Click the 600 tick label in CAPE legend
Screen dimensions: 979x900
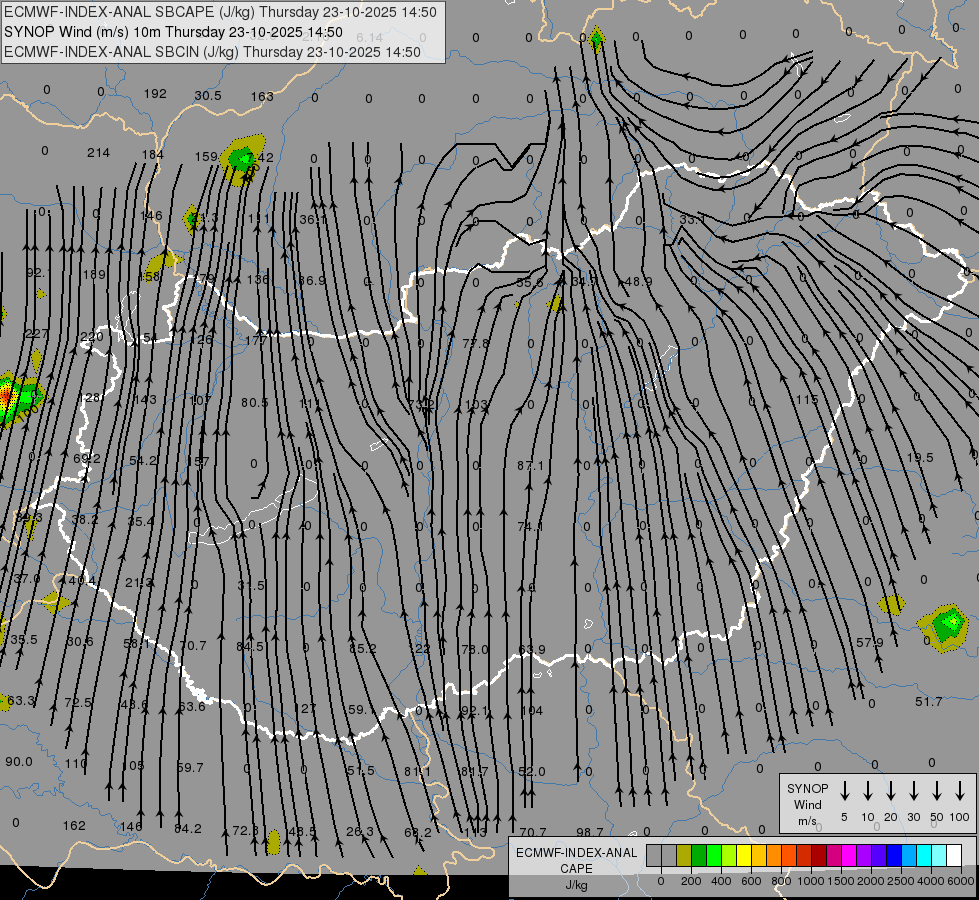tap(751, 881)
